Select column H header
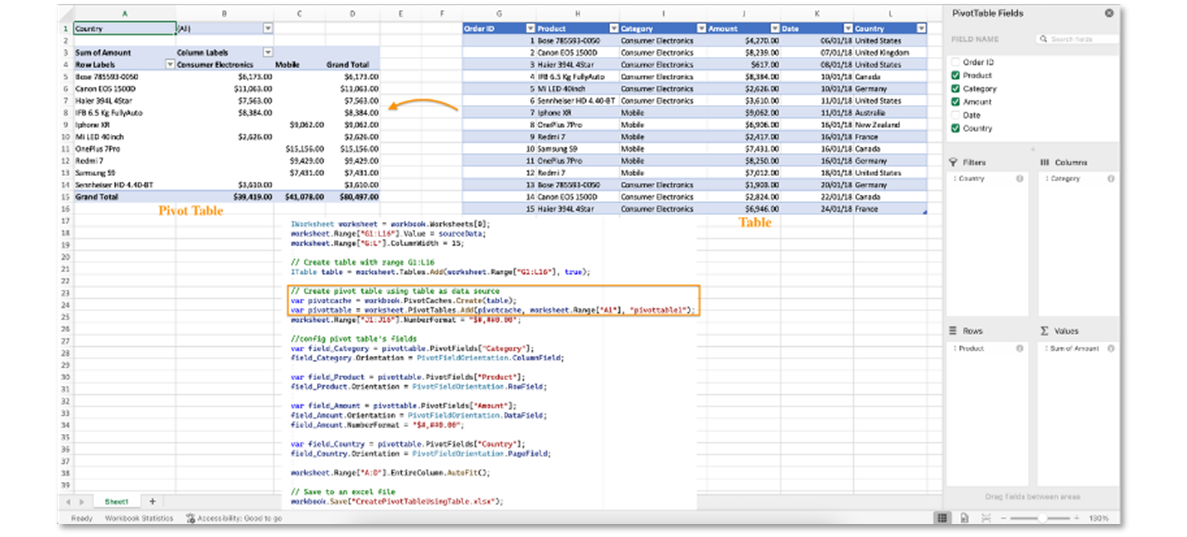 click(578, 14)
